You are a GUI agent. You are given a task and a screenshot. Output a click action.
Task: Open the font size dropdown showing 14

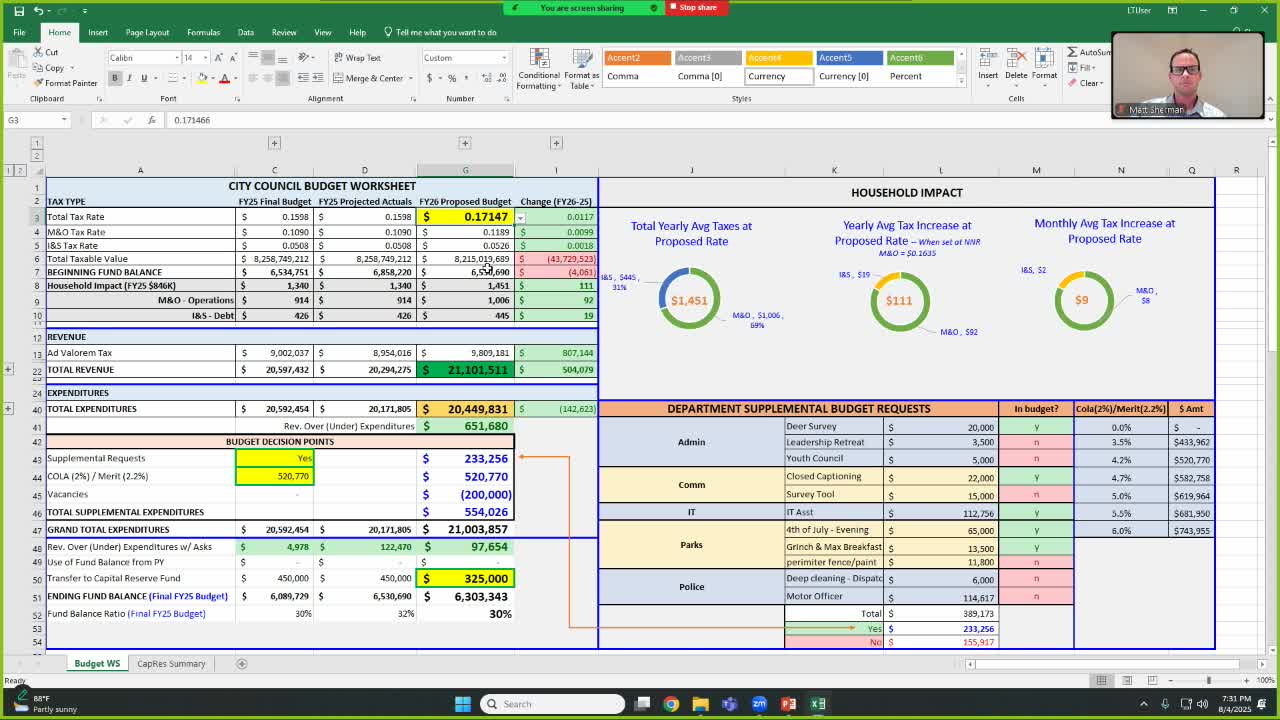coord(204,58)
